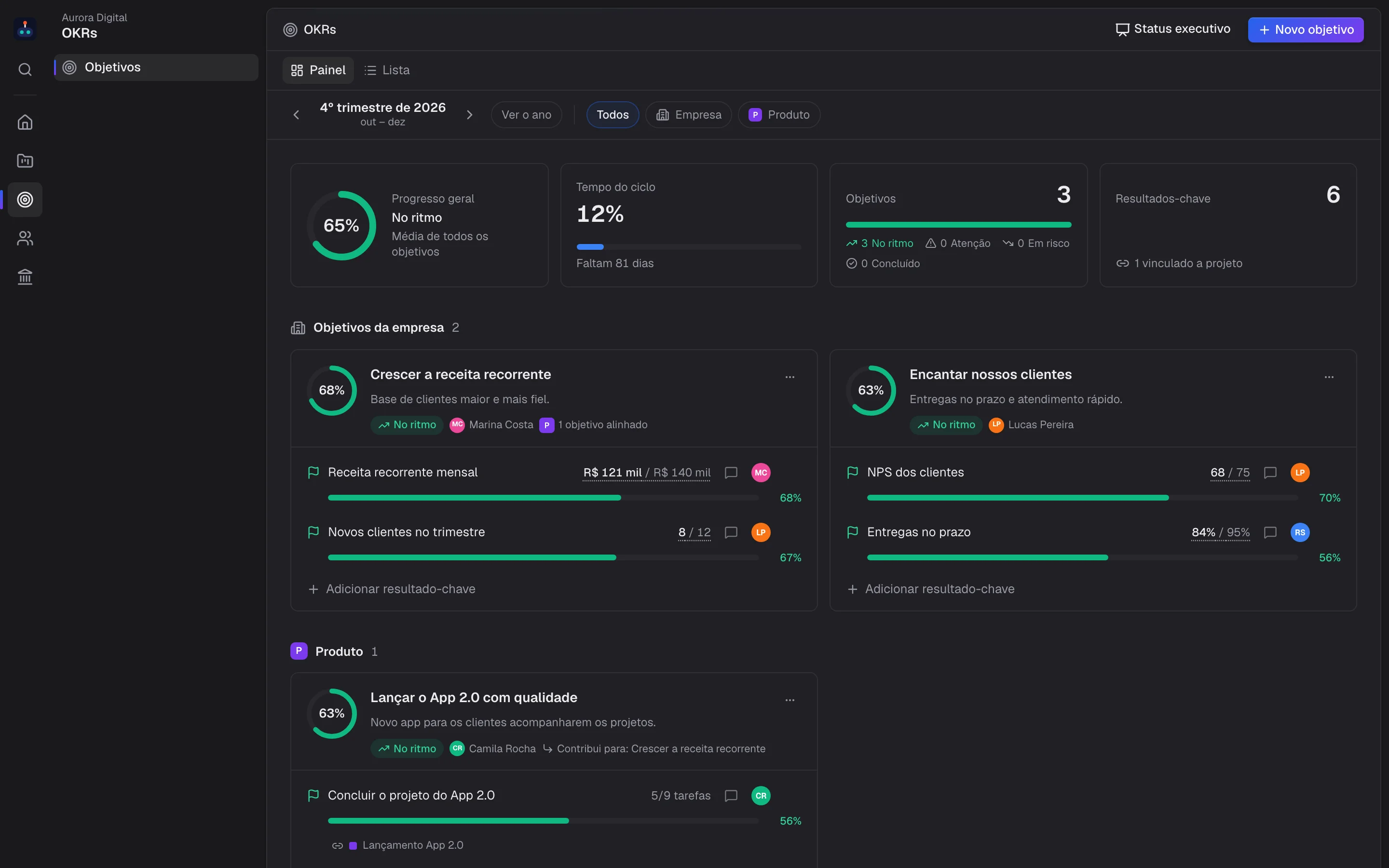The width and height of the screenshot is (1389, 868).
Task: Click the MC avatar on Receita recorrente mensal
Action: [761, 473]
